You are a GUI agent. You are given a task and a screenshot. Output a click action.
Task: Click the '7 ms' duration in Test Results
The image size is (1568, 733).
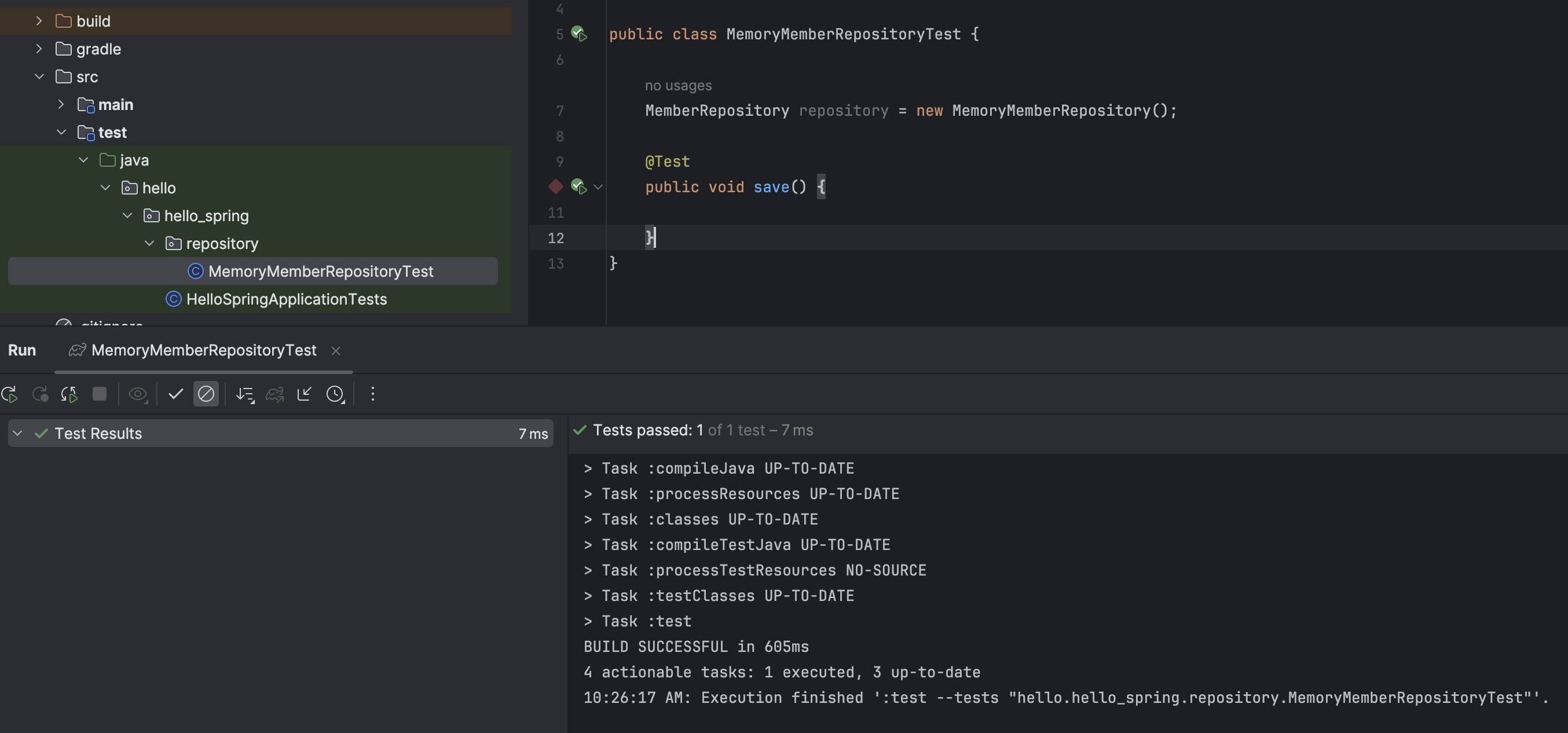[x=533, y=434]
